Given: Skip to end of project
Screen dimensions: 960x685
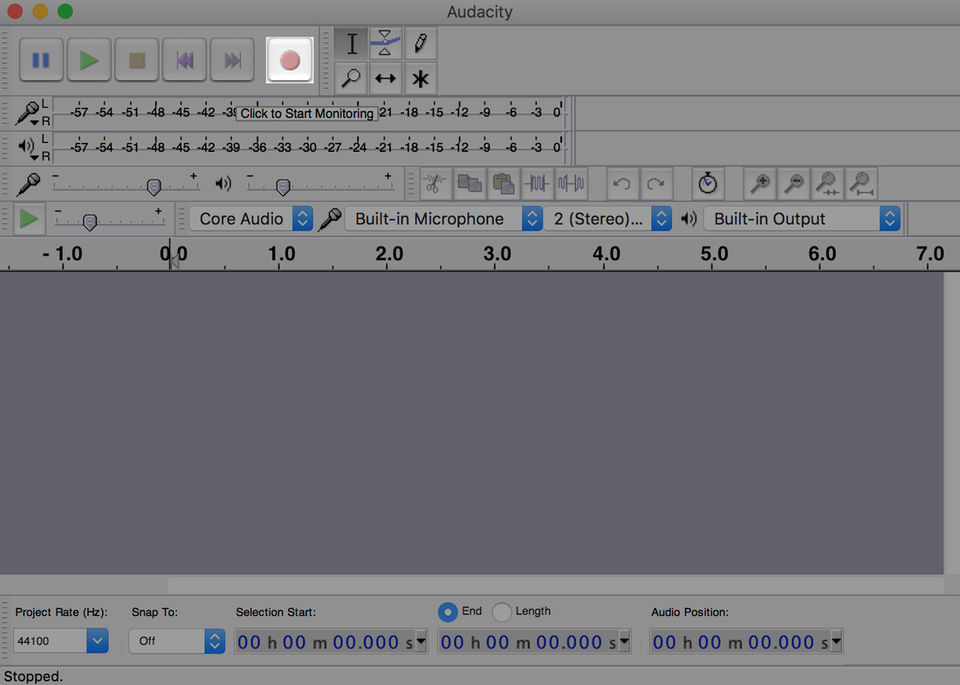Looking at the screenshot, I should click(x=232, y=60).
